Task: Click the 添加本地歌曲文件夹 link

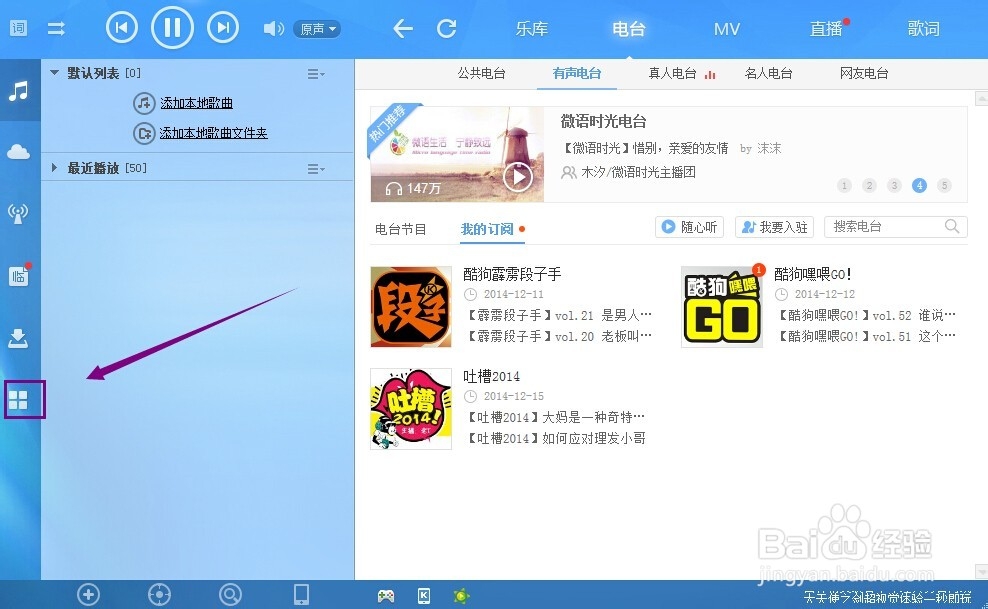Action: tap(214, 133)
